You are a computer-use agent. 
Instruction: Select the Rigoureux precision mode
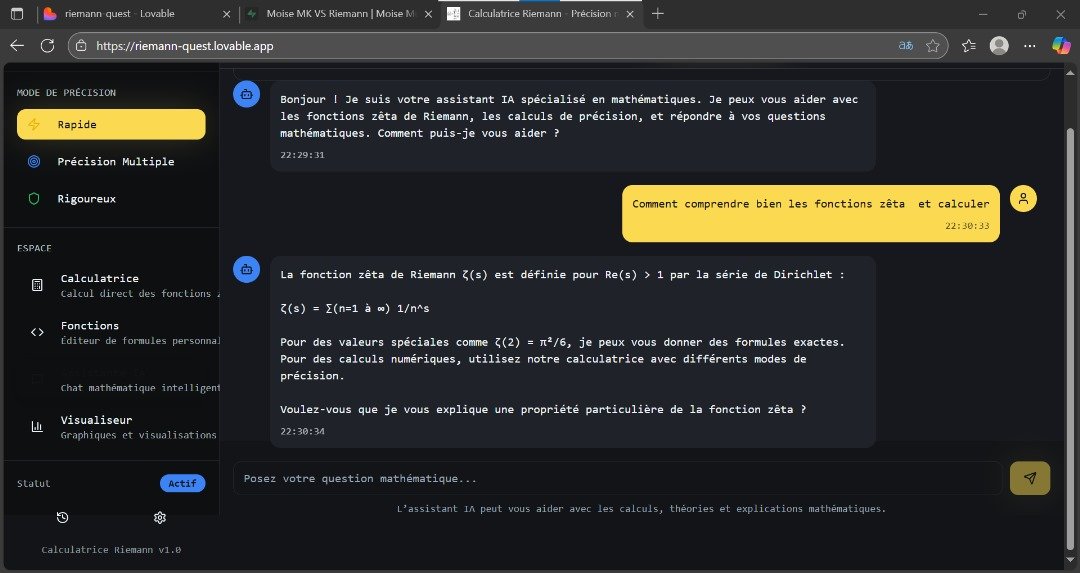(x=111, y=198)
